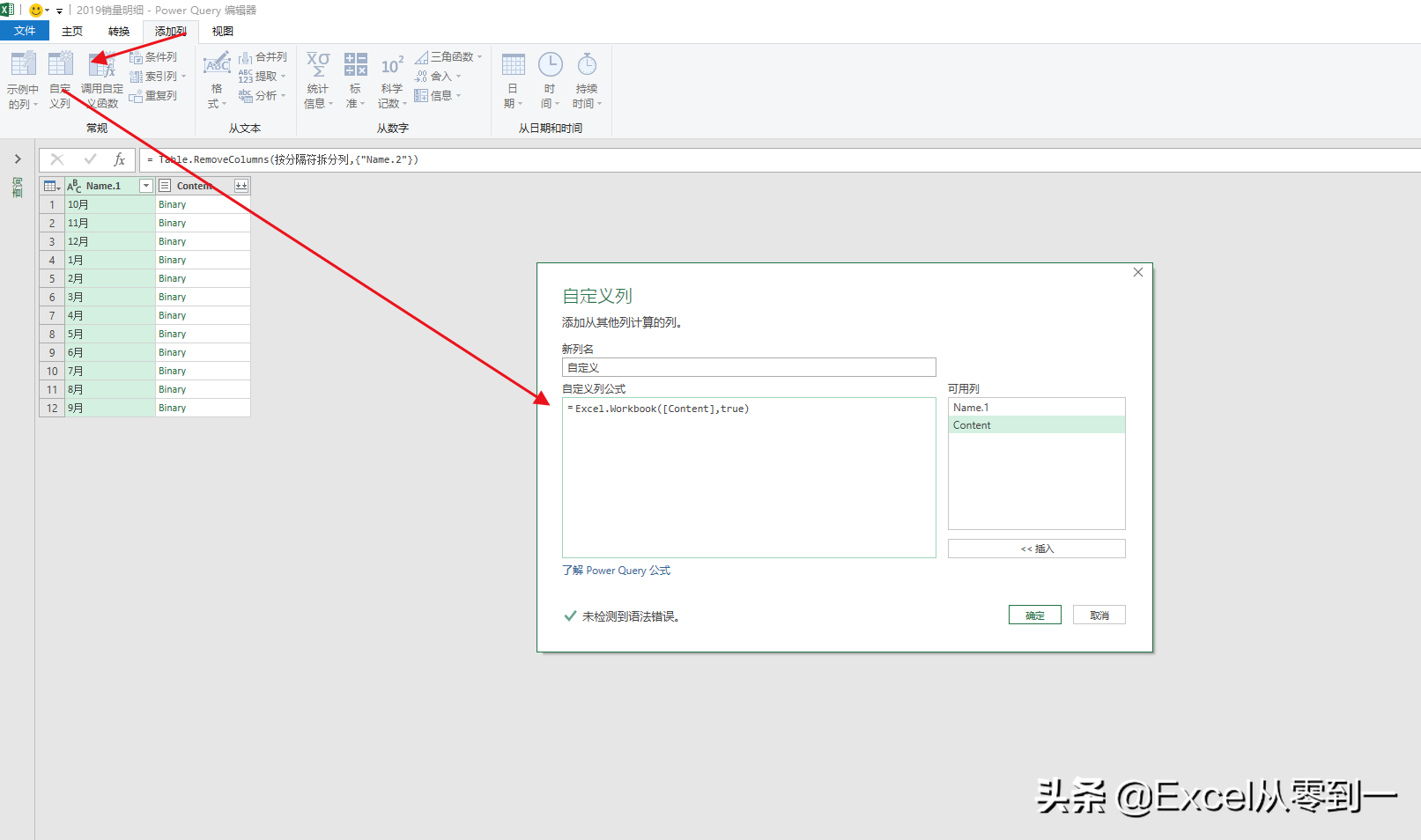Screen dimensions: 1421x840
Task: Switch to the Home (主页) tab
Action: pyautogui.click(x=72, y=31)
